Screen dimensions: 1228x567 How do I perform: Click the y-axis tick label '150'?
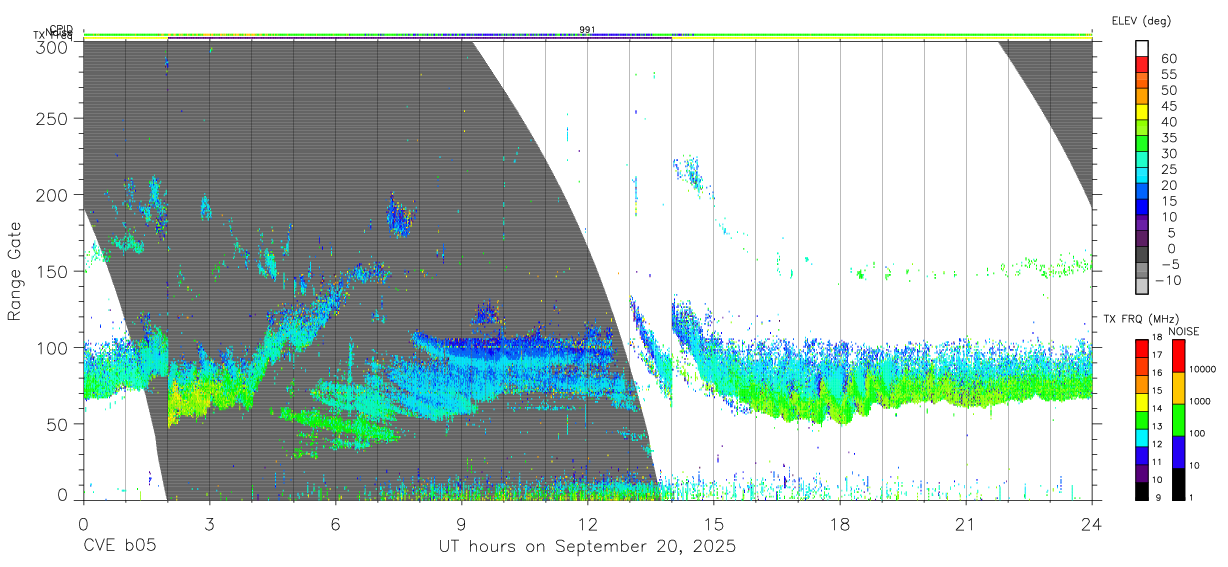click(52, 271)
